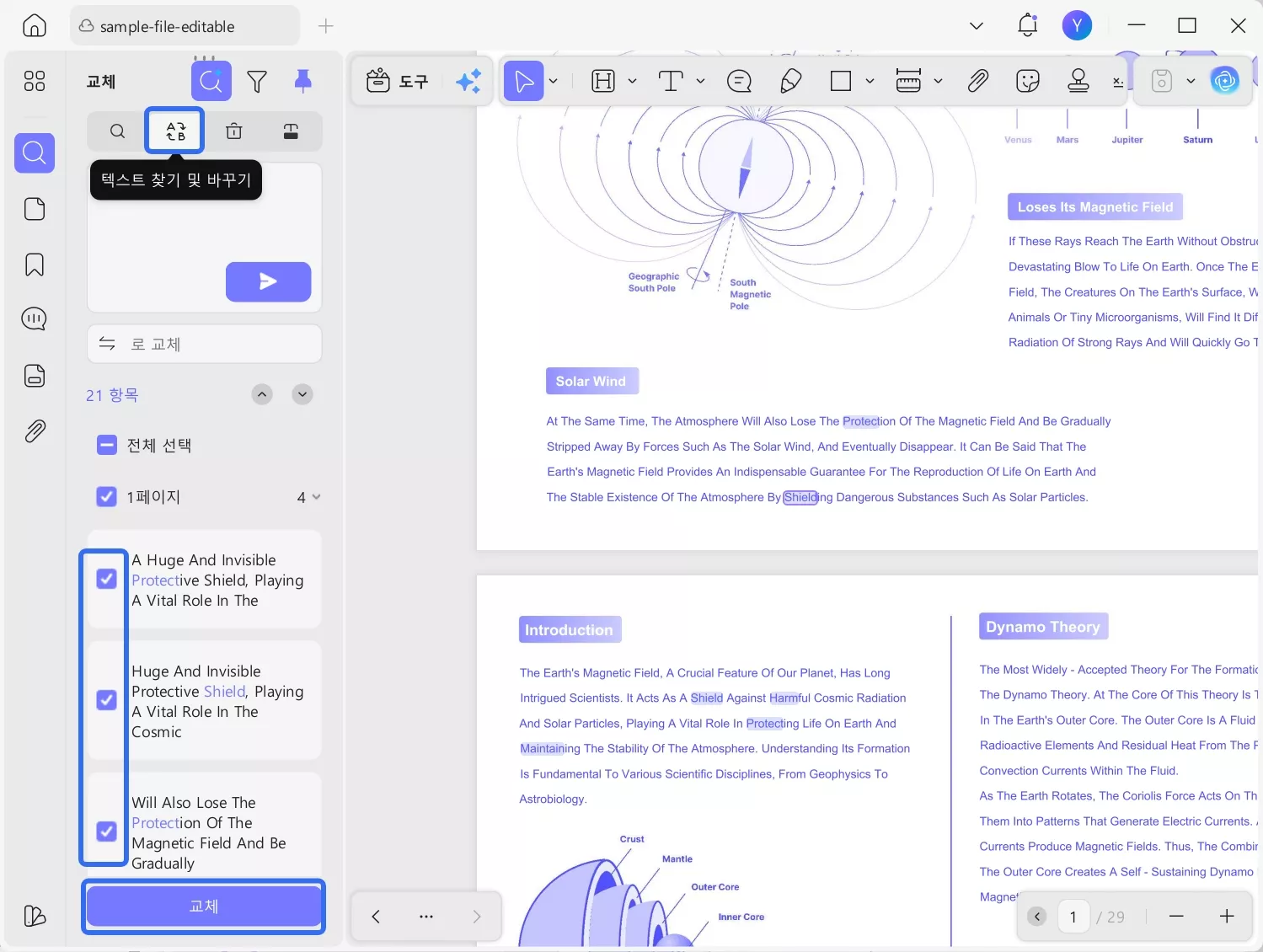Open the search panel in left sidebar
Image resolution: width=1263 pixels, height=952 pixels.
35,153
